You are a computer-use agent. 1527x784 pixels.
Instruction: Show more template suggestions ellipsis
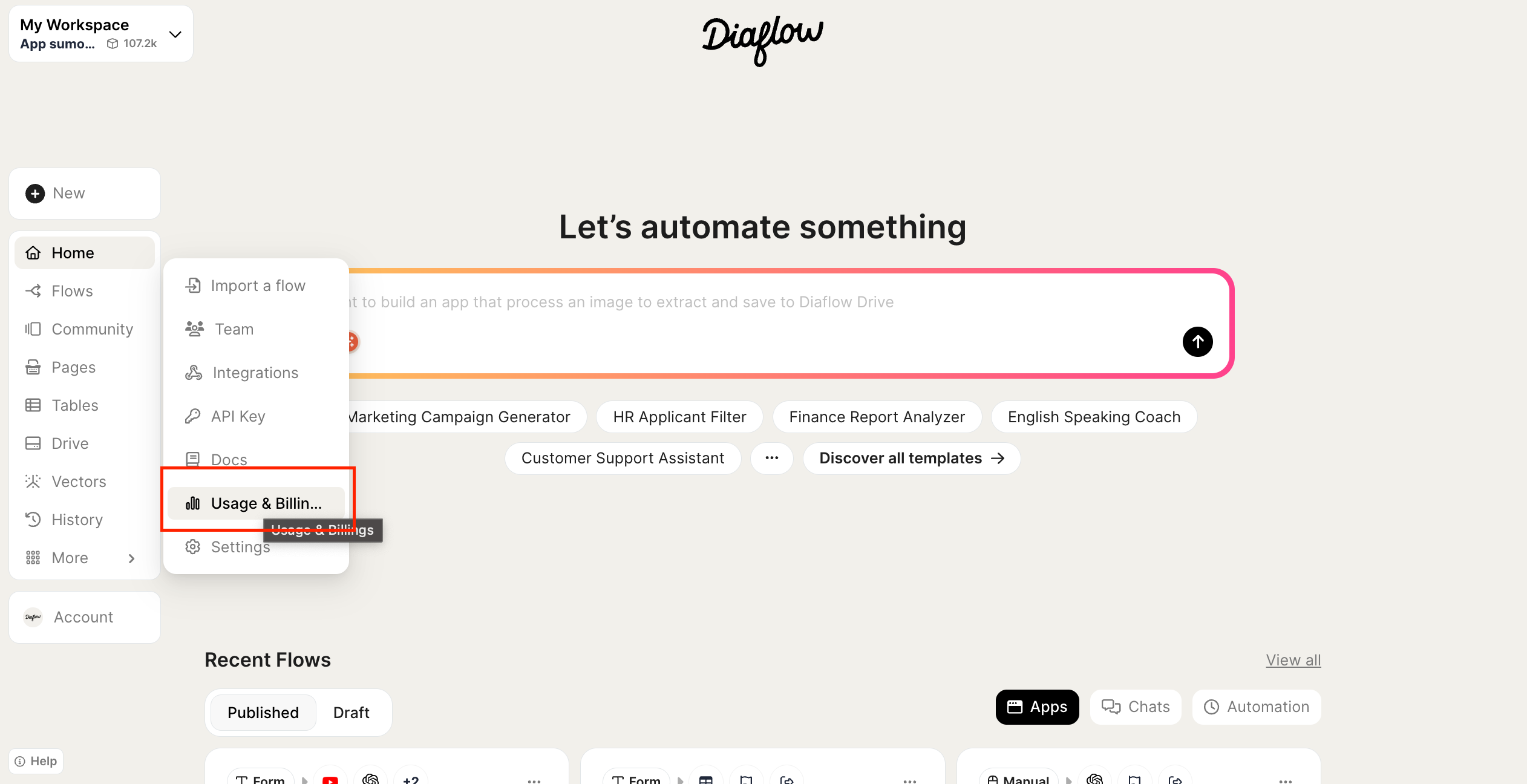coord(771,458)
